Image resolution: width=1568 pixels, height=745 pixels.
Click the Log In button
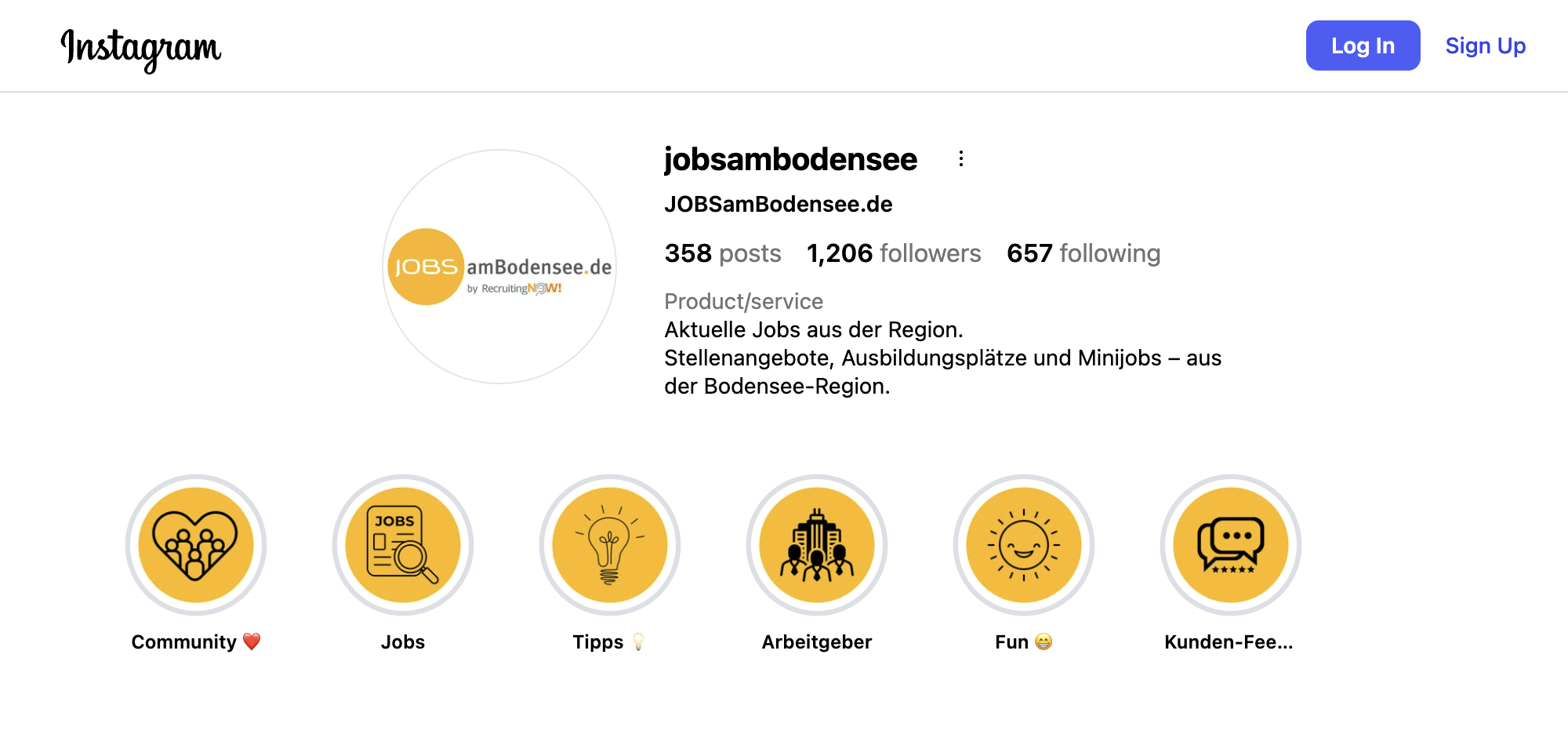point(1363,45)
